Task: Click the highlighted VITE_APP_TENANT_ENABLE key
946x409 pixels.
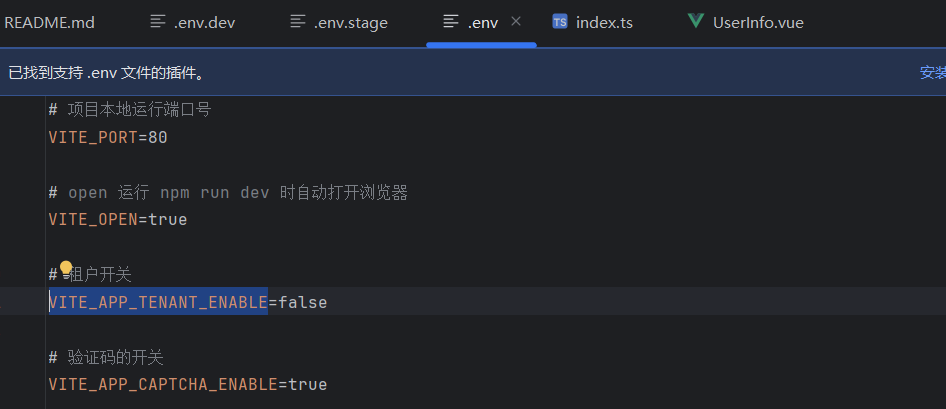Action: 158,301
